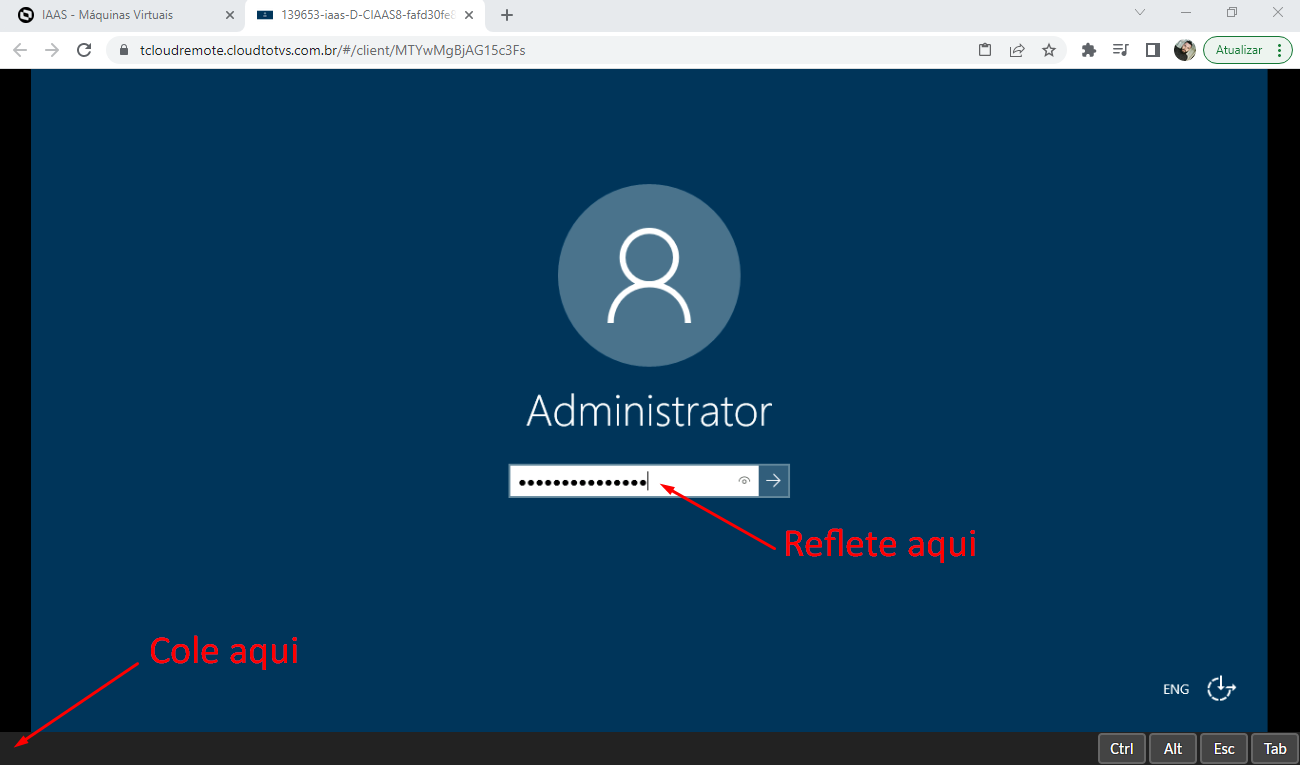Viewport: 1300px width, 767px height.
Task: Bookmark this page with the star
Action: pos(1049,50)
